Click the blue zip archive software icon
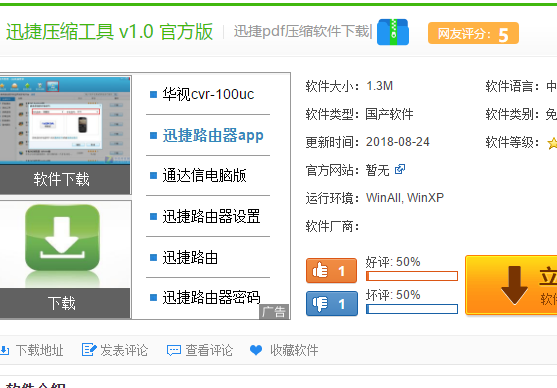The image size is (557, 388). [x=393, y=32]
